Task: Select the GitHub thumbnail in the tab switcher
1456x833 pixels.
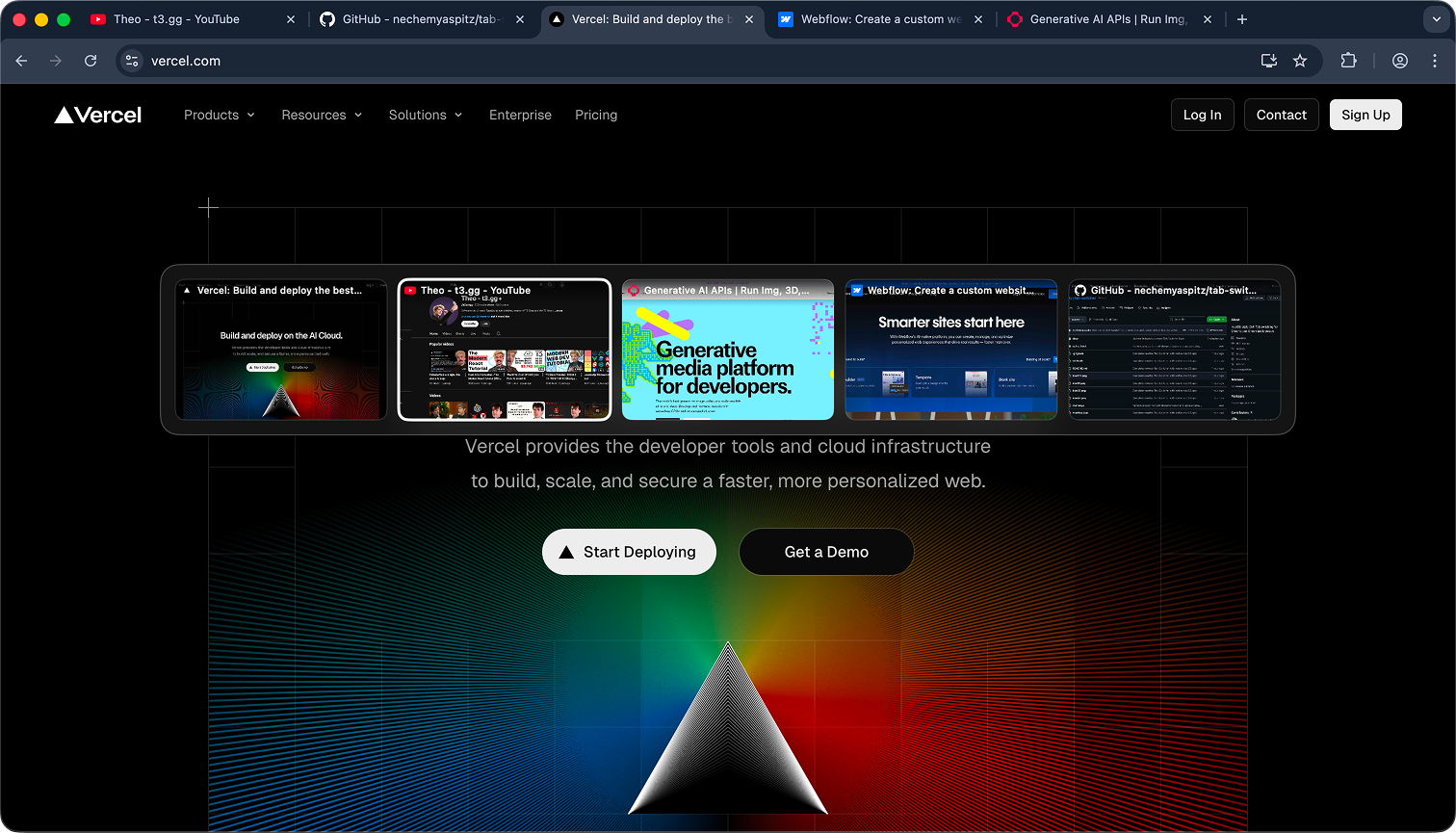Action: 1175,350
